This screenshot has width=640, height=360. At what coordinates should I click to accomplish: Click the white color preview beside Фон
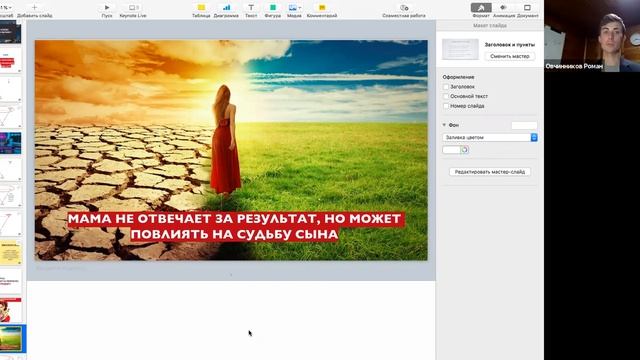click(524, 125)
